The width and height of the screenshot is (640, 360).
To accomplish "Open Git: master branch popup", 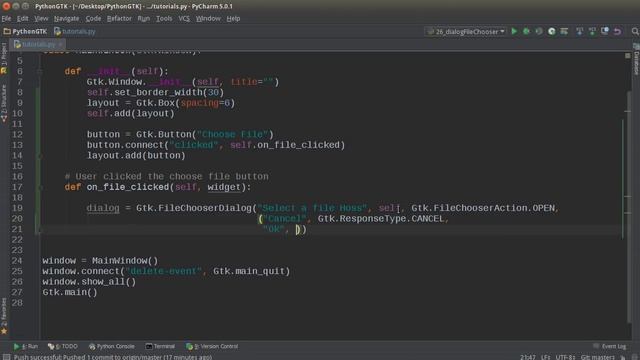I will tap(598, 357).
